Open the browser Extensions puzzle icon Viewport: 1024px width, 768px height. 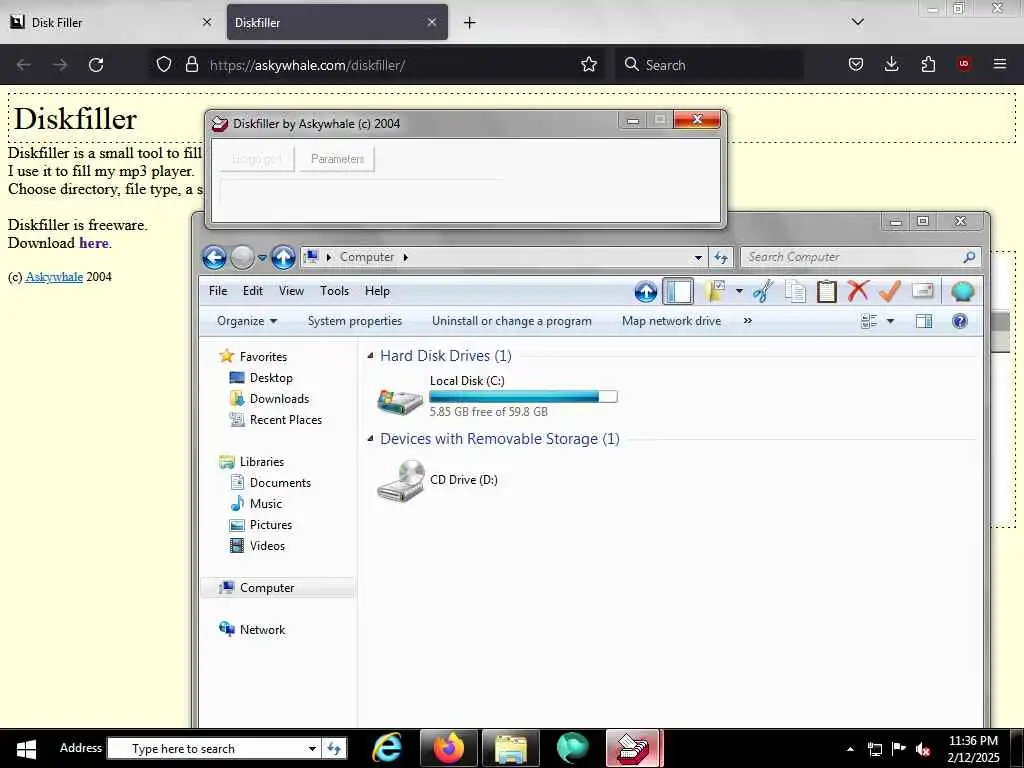click(x=927, y=64)
